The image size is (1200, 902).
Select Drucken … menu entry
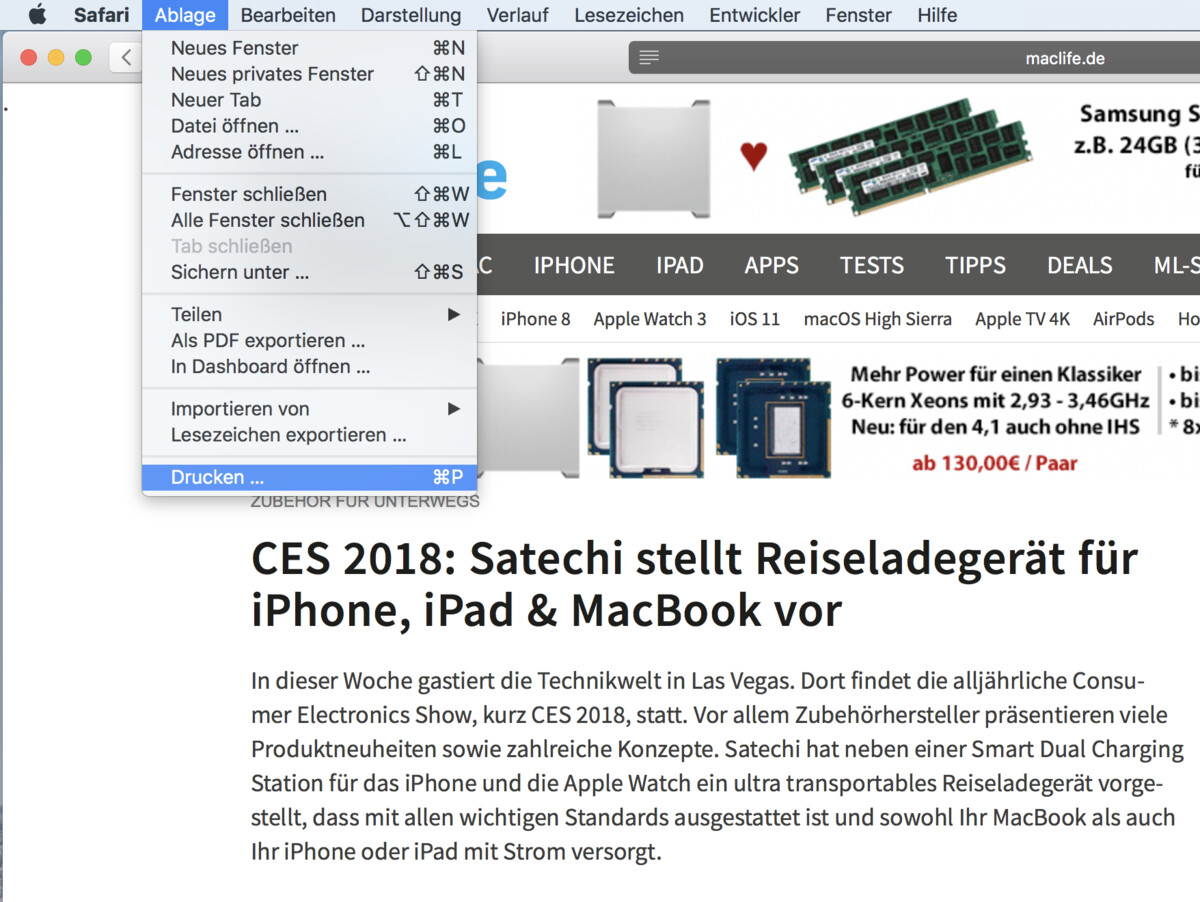point(309,477)
